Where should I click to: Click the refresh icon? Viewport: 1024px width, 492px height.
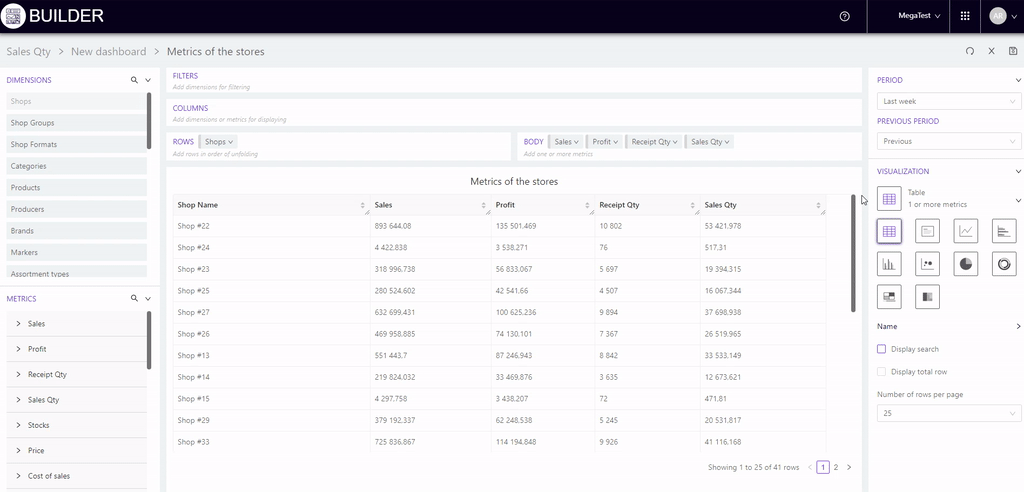[969, 51]
